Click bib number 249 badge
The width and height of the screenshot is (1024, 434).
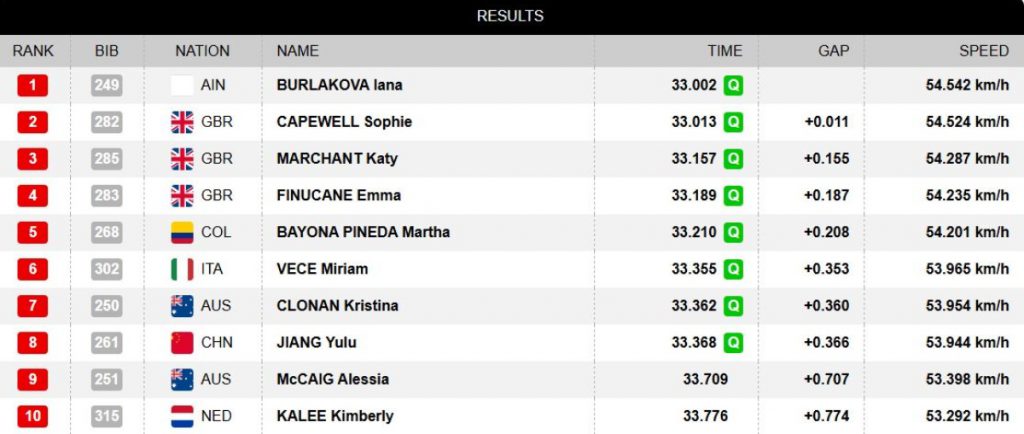(106, 85)
